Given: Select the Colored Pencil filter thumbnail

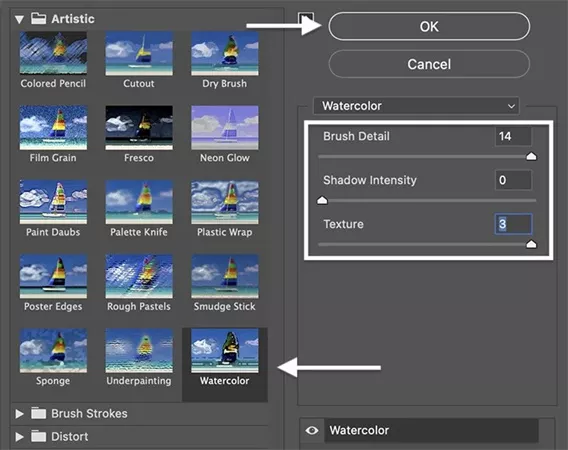Looking at the screenshot, I should tap(53, 53).
